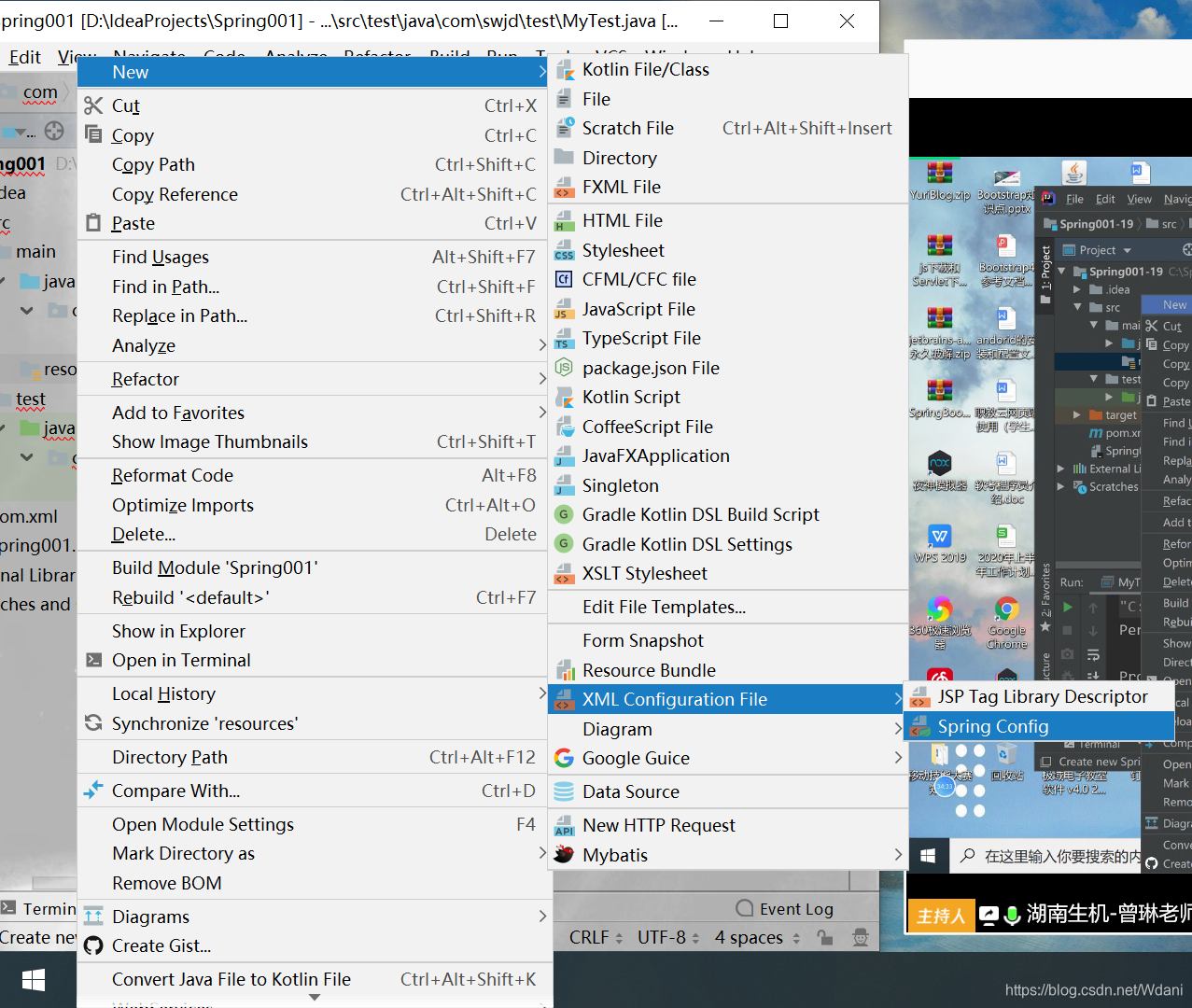Click the Resource Bundle icon

(564, 670)
